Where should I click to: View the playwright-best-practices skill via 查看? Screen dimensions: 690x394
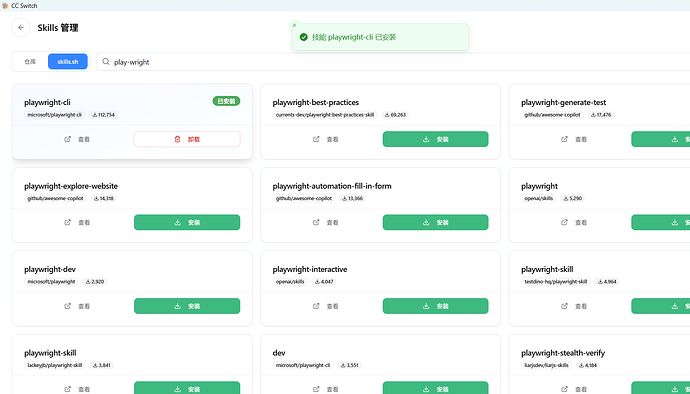pos(326,139)
